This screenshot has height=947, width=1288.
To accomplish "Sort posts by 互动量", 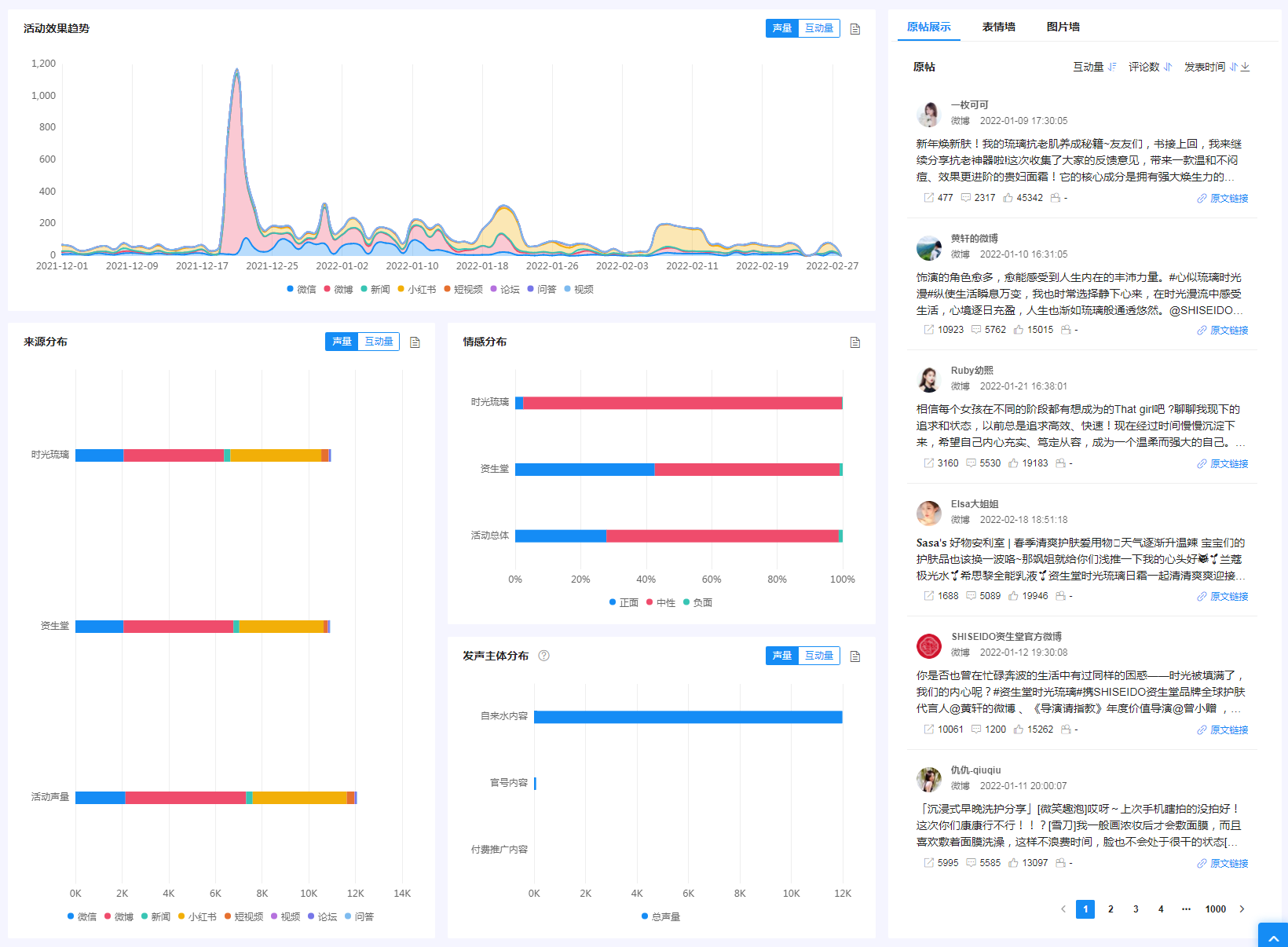I will click(x=1094, y=67).
